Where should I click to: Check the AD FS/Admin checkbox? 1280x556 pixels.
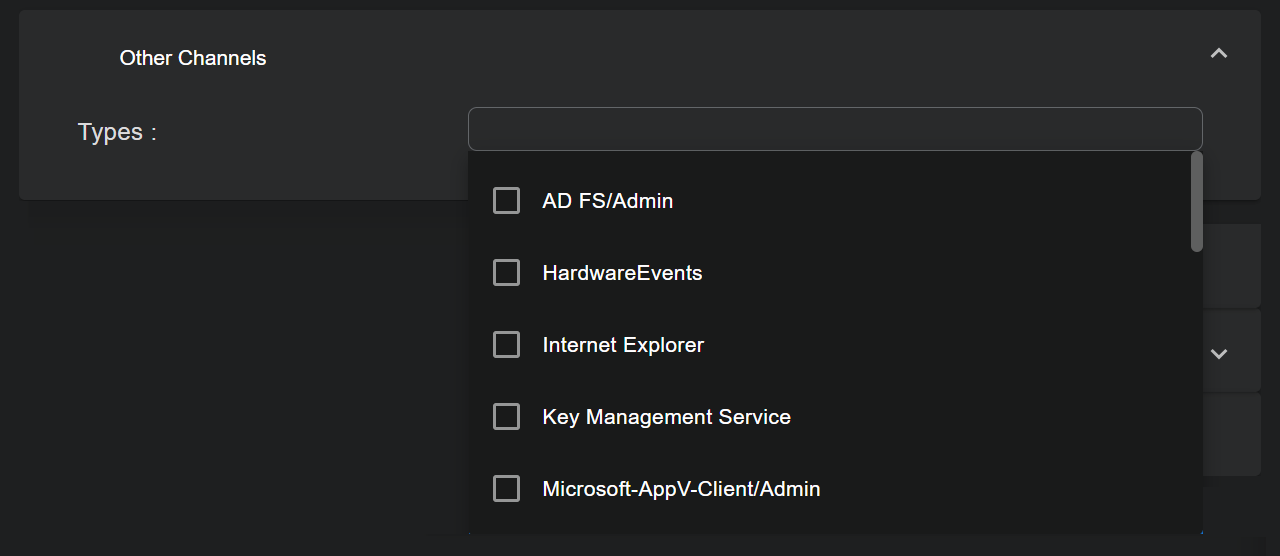pyautogui.click(x=507, y=201)
